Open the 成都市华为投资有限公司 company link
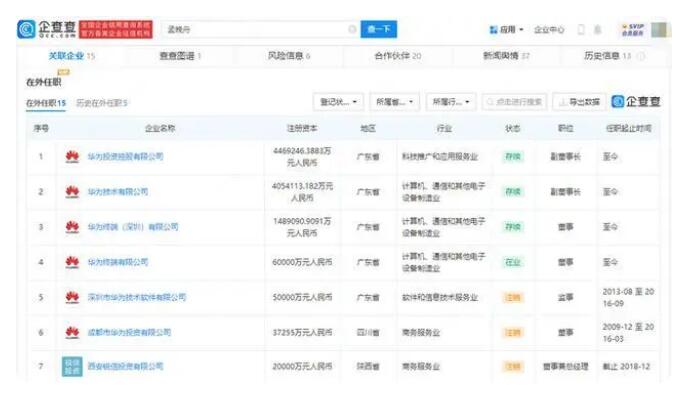The width and height of the screenshot is (690, 394). point(129,333)
